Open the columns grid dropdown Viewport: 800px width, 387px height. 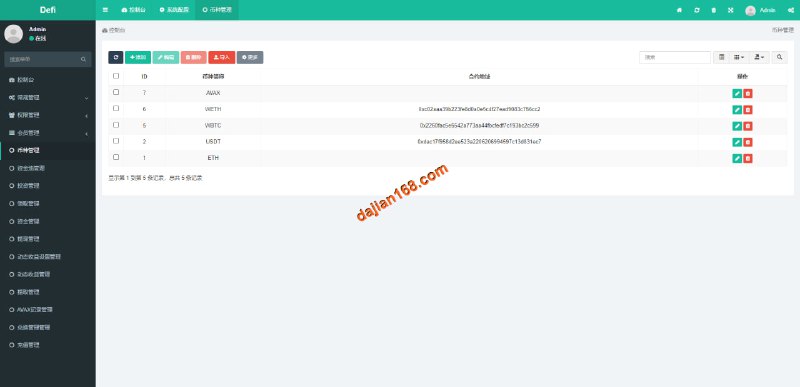point(739,58)
